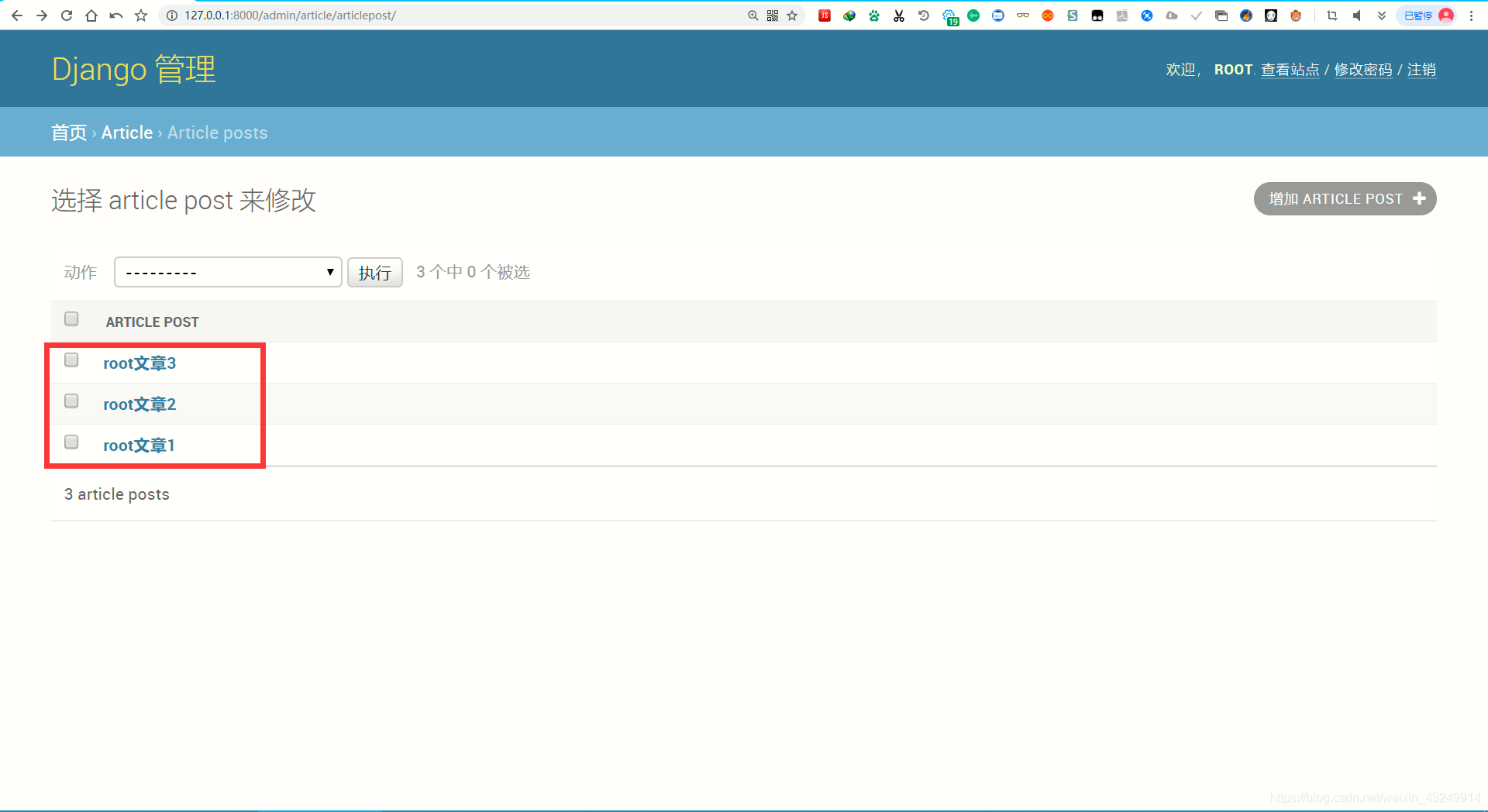Click the crop screenshot icon in toolbar

point(1332,15)
